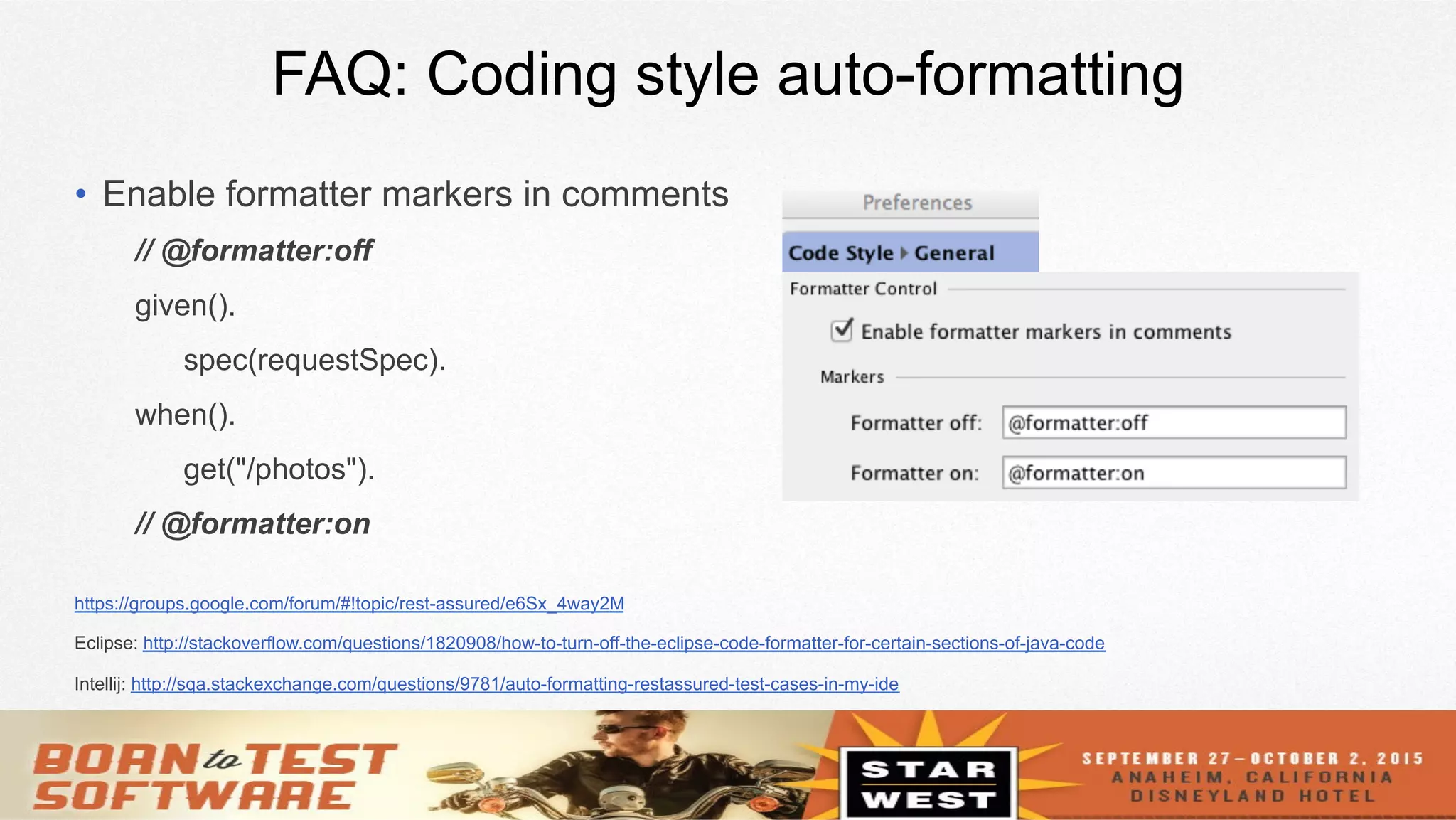Click the STAR WEST logo
This screenshot has width=1456, height=820.
pyautogui.click(x=928, y=782)
